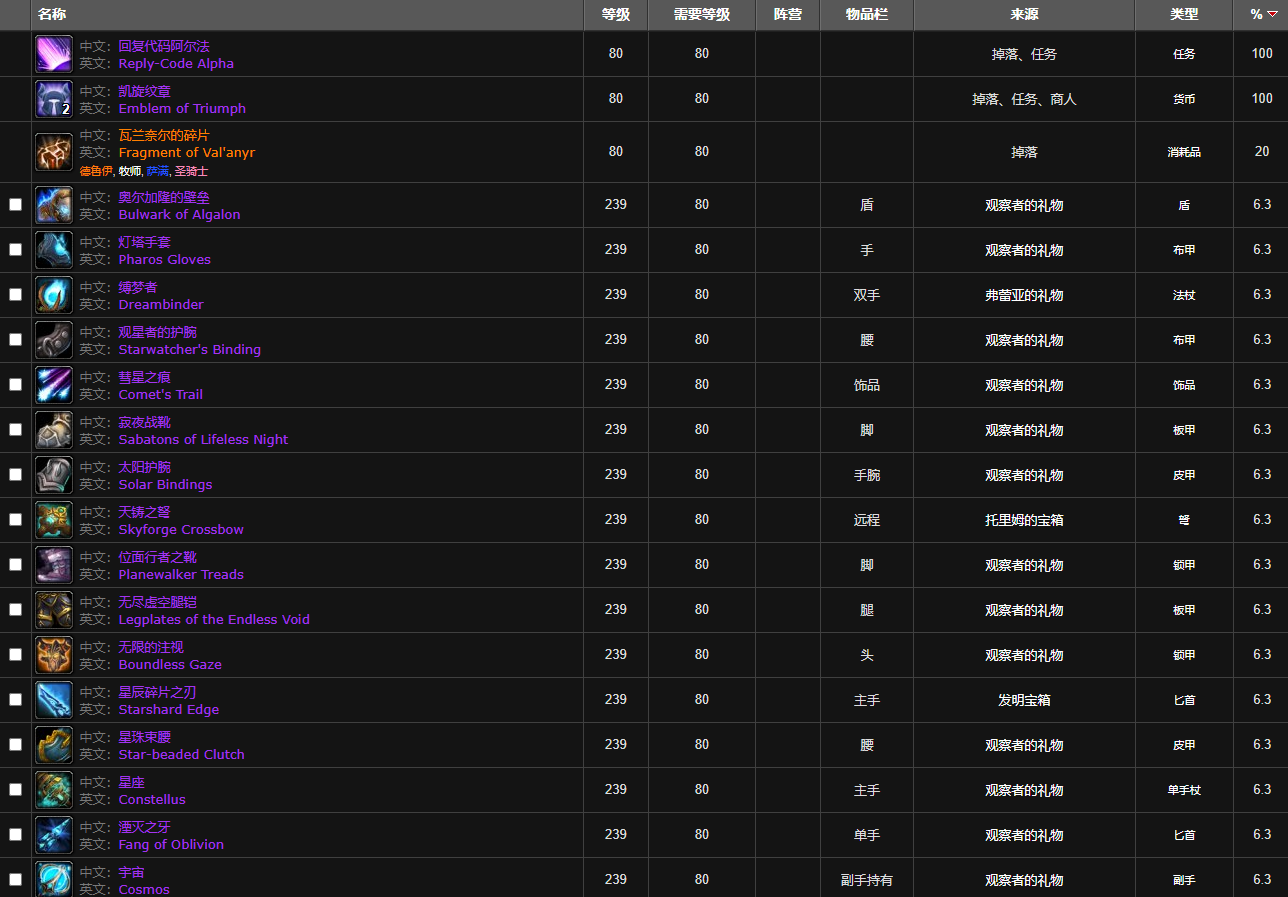The width and height of the screenshot is (1288, 897).
Task: Select the Starshard Edge row checkbox
Action: pyautogui.click(x=15, y=699)
